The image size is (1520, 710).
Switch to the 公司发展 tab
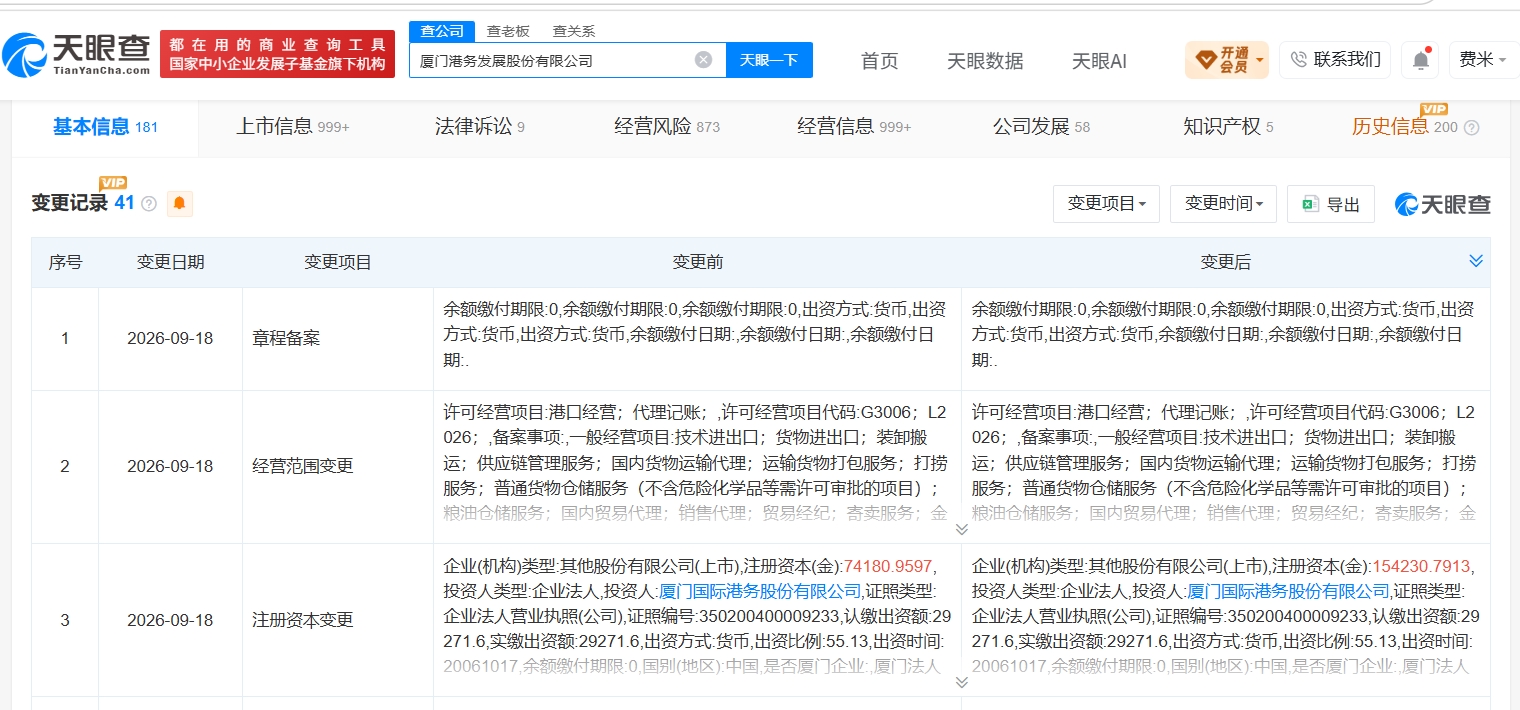1041,127
